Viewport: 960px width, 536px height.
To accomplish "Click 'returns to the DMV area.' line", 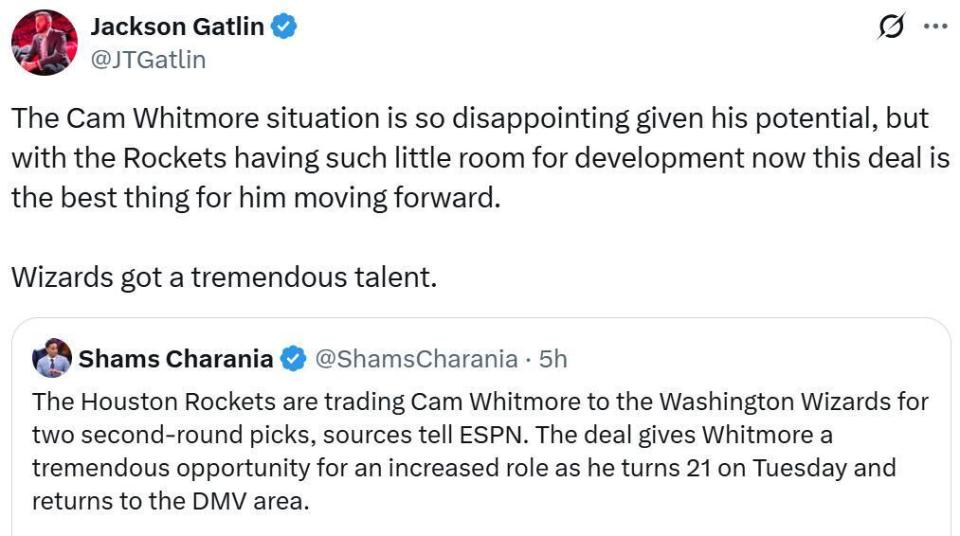I will pos(171,501).
